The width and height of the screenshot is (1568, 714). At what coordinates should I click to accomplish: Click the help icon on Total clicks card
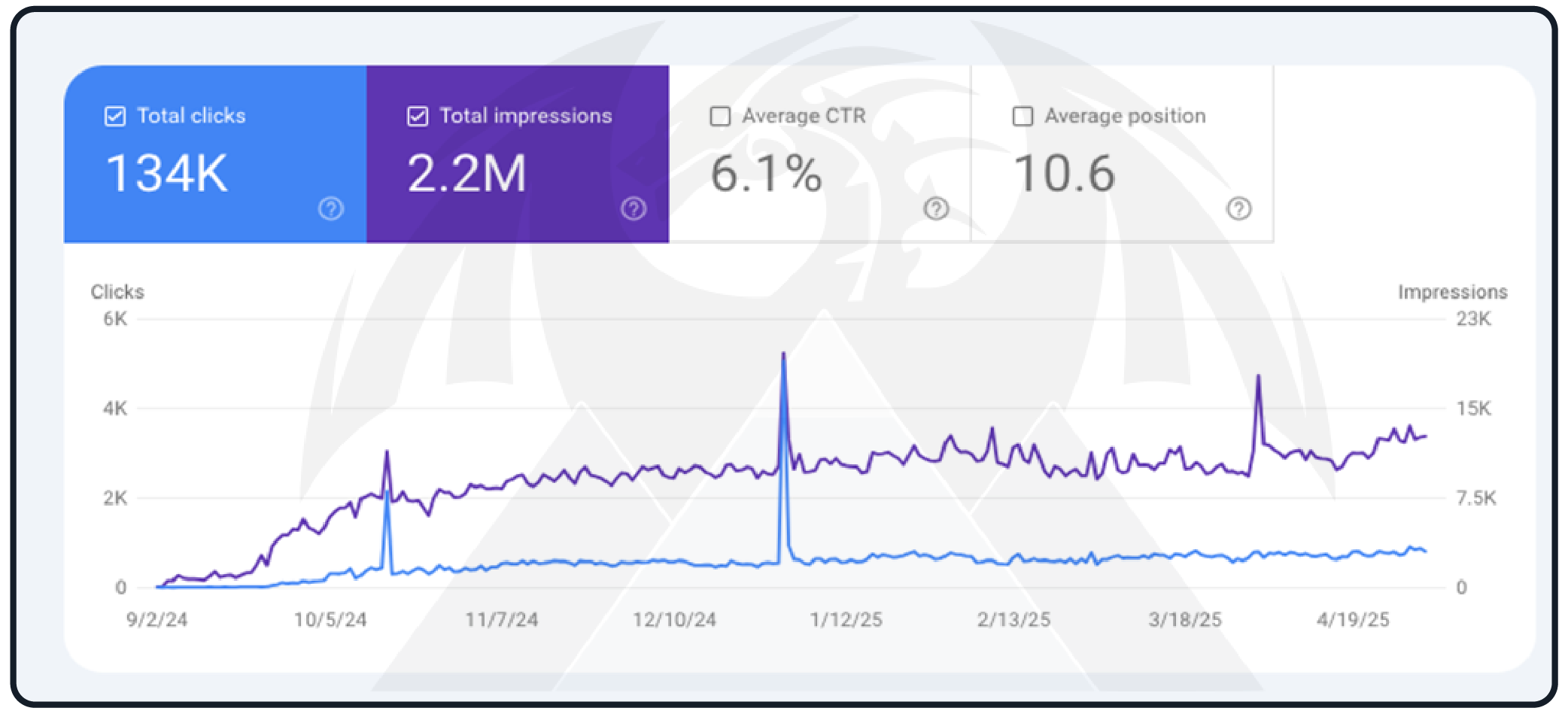click(330, 208)
